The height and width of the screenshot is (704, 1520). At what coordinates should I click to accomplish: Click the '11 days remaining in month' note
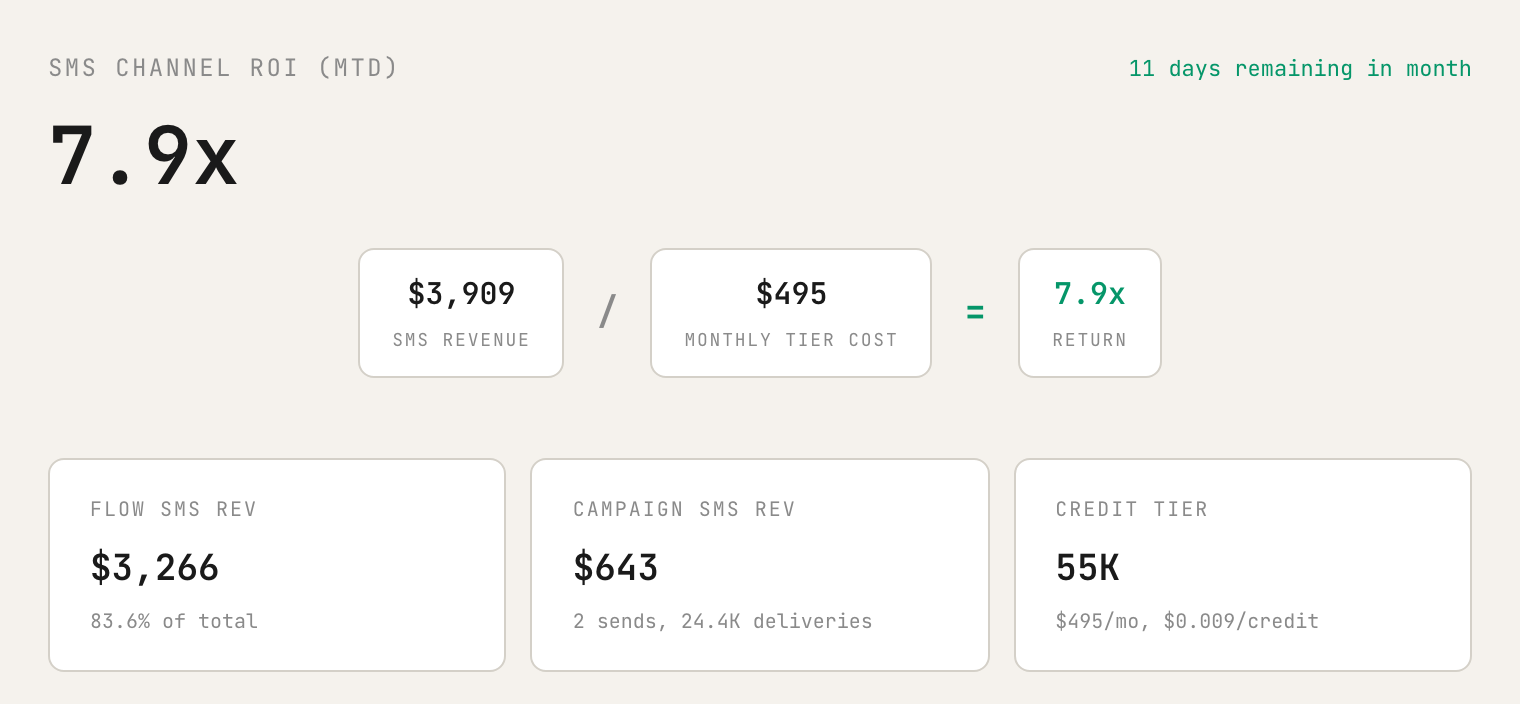point(1300,69)
